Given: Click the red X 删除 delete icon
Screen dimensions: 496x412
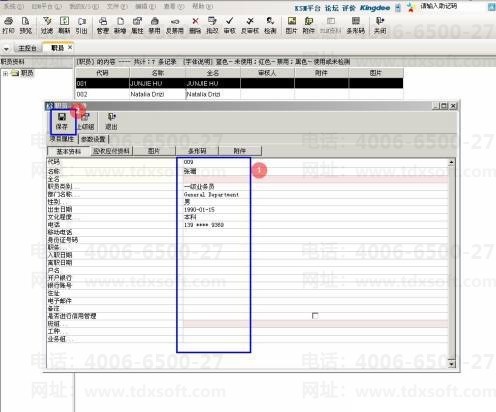Looking at the screenshot, I should coord(195,26).
